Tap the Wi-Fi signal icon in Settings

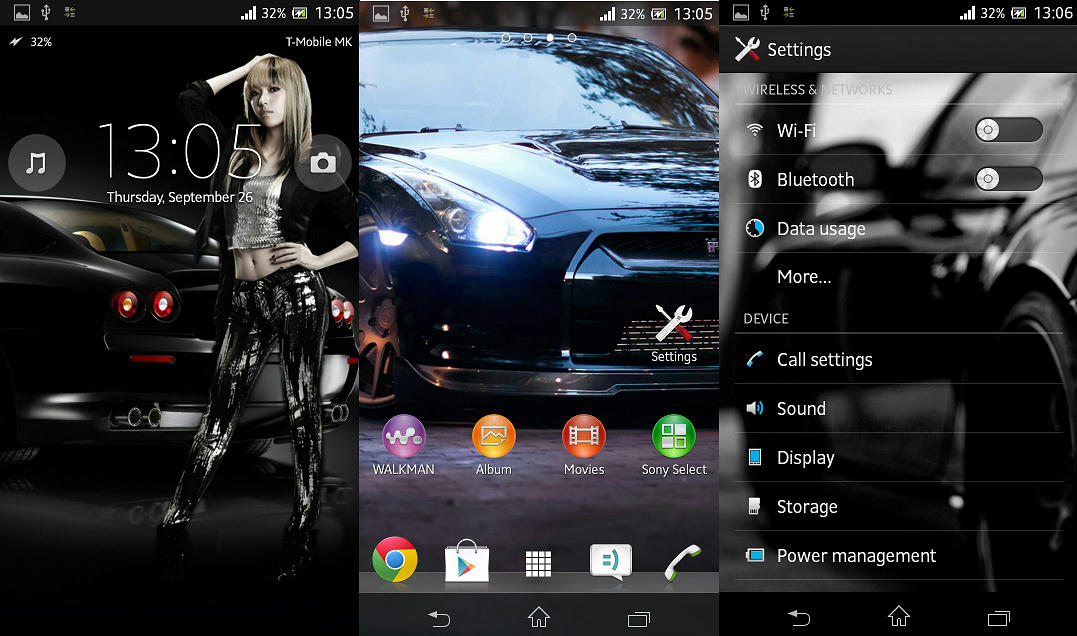(x=755, y=129)
